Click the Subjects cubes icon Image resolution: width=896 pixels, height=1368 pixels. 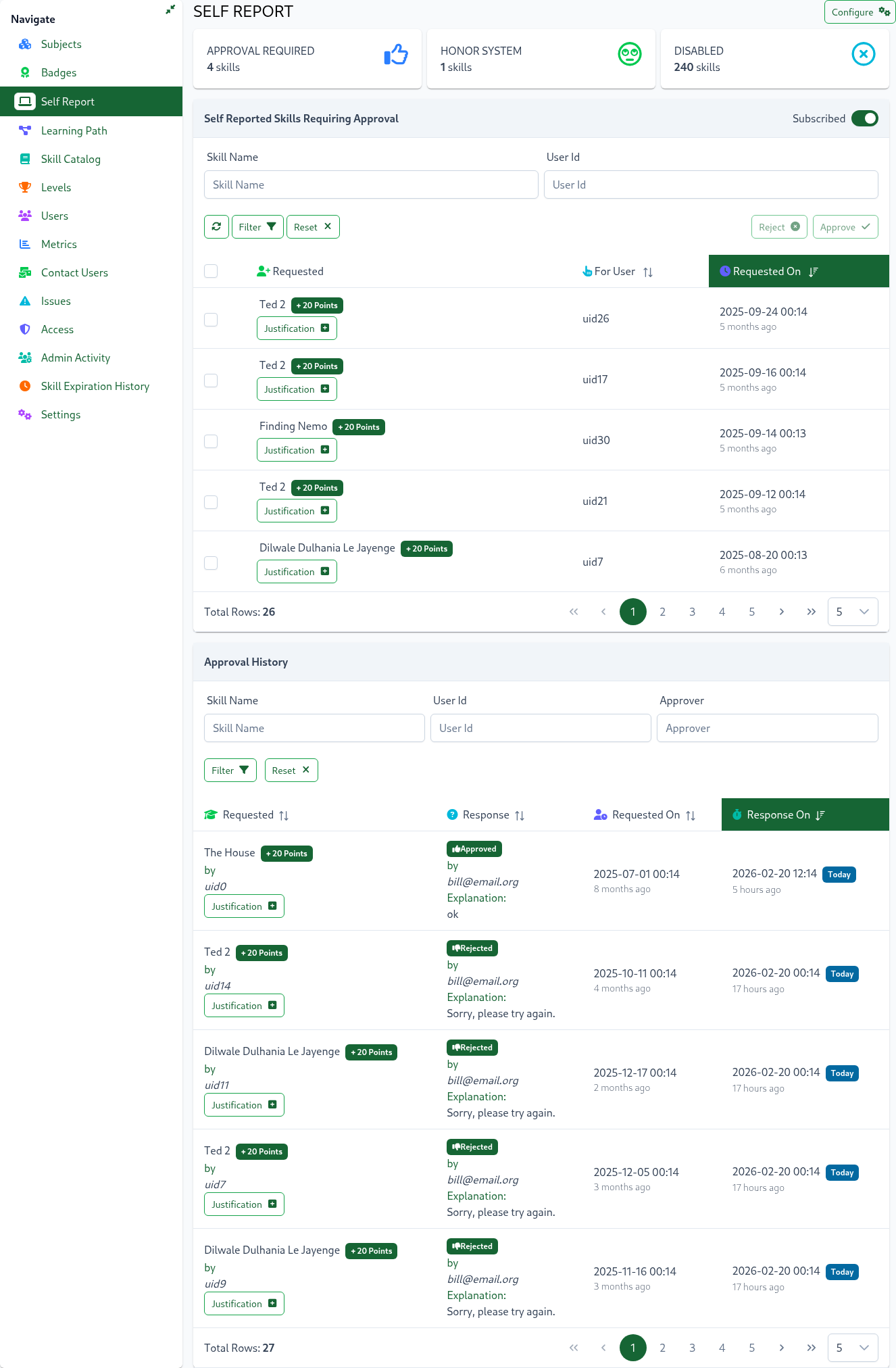pyautogui.click(x=25, y=44)
